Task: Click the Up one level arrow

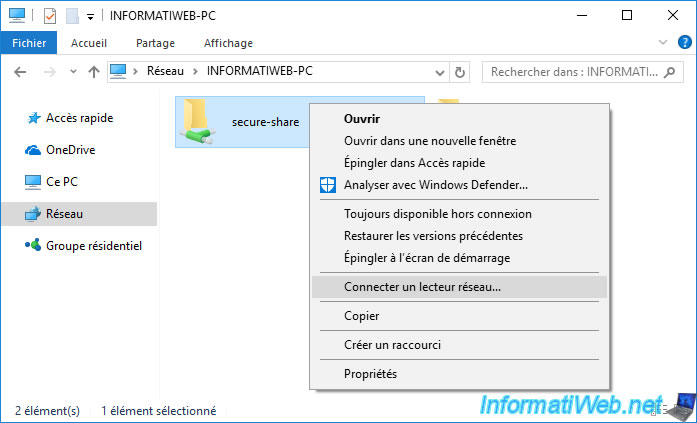Action: tap(93, 72)
